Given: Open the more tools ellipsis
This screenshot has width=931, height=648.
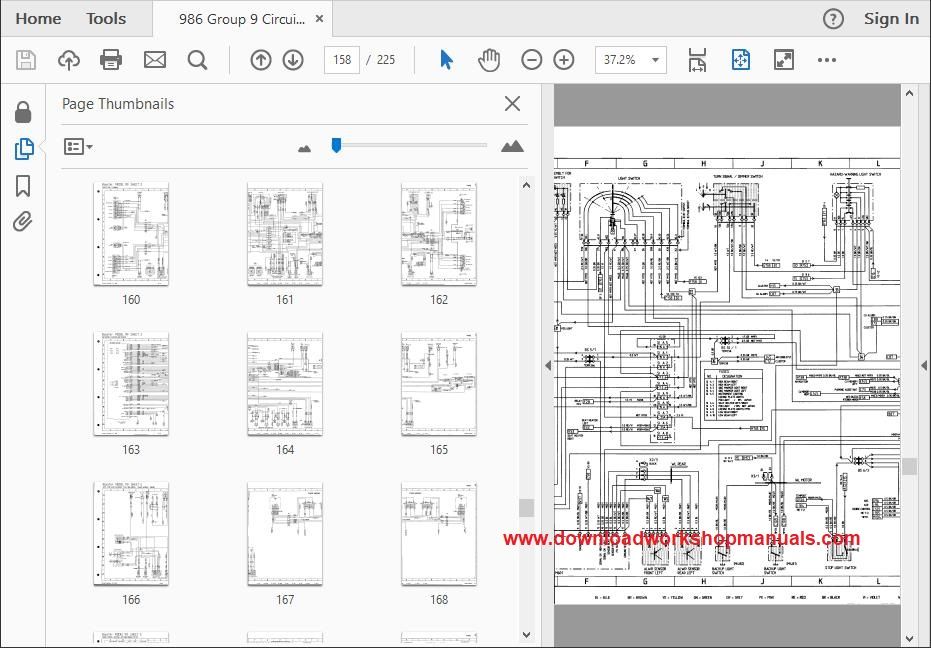Looking at the screenshot, I should pyautogui.click(x=826, y=60).
